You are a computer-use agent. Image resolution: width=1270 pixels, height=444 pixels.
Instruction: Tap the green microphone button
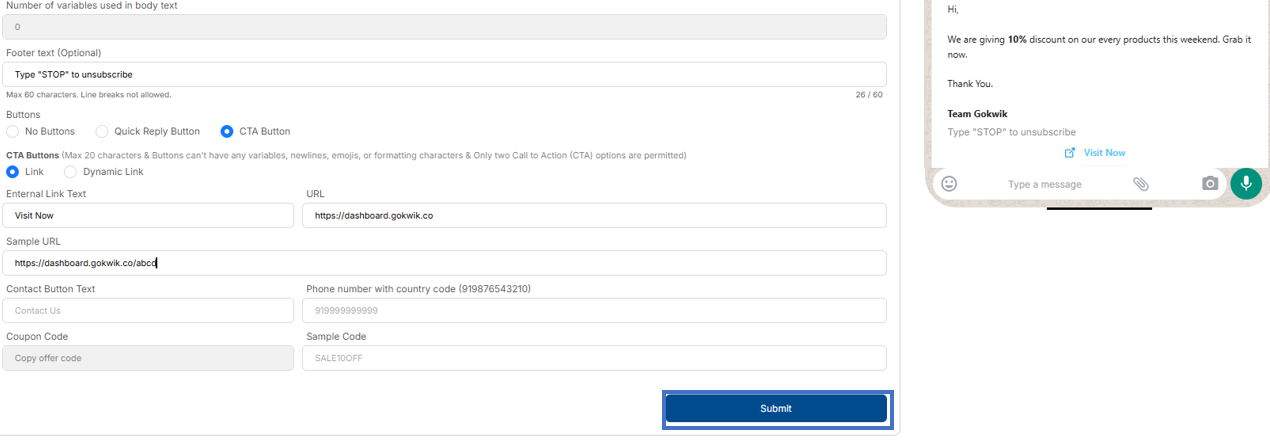1246,184
